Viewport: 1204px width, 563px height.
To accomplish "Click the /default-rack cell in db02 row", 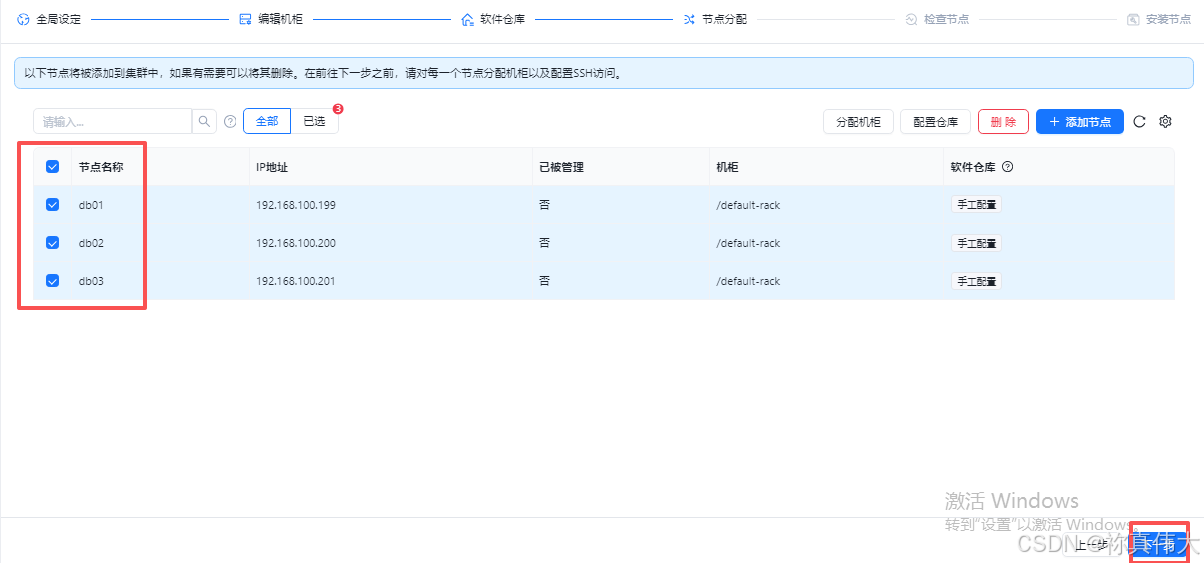I will (x=748, y=243).
